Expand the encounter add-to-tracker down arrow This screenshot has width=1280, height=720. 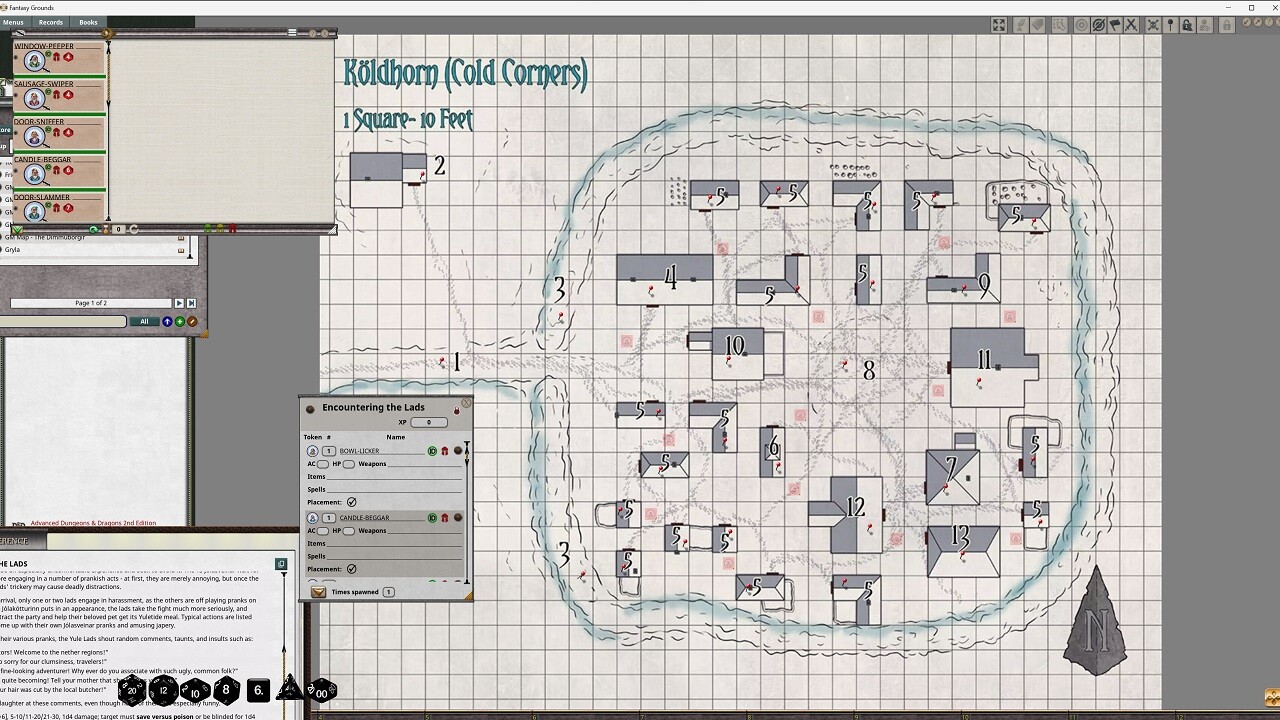319,592
